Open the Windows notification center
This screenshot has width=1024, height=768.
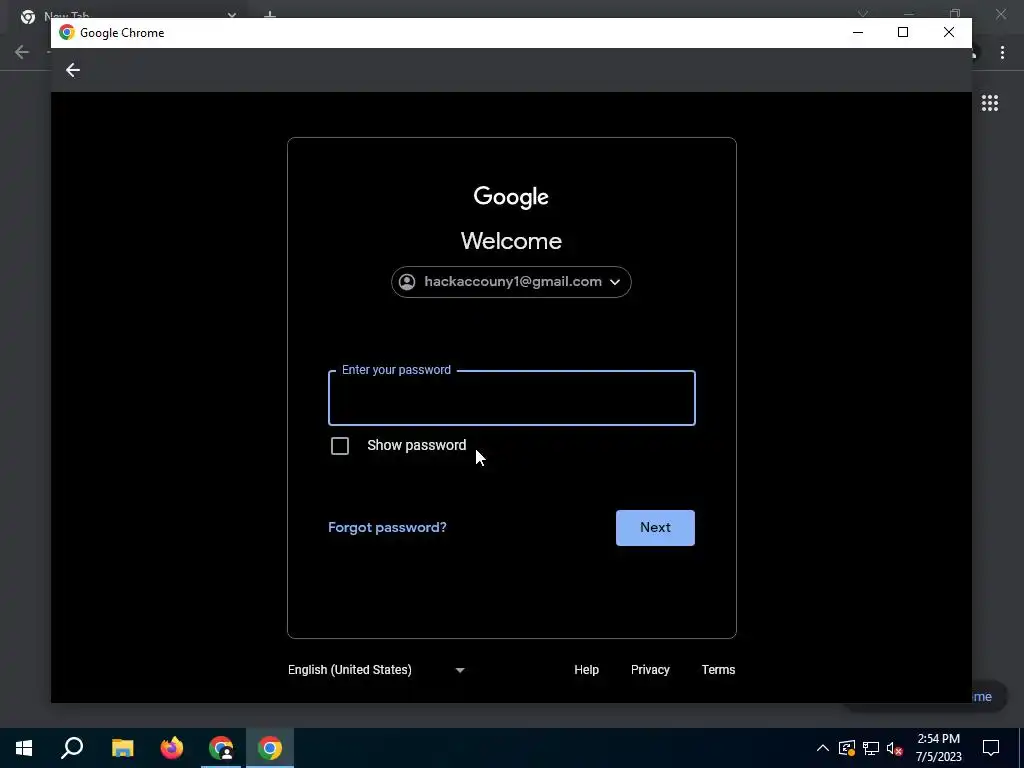coord(991,748)
